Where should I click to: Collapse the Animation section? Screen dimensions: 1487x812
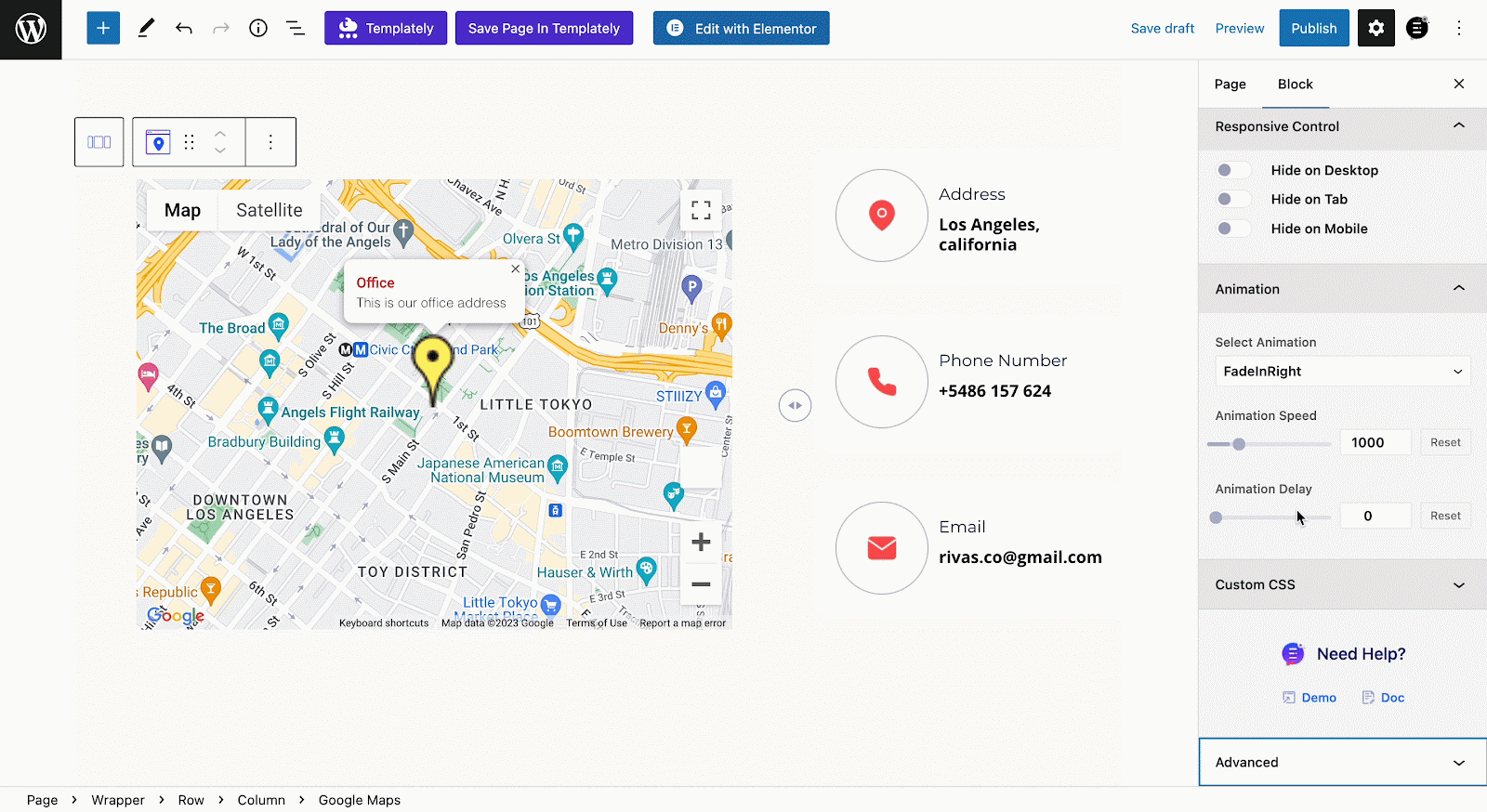tap(1343, 289)
